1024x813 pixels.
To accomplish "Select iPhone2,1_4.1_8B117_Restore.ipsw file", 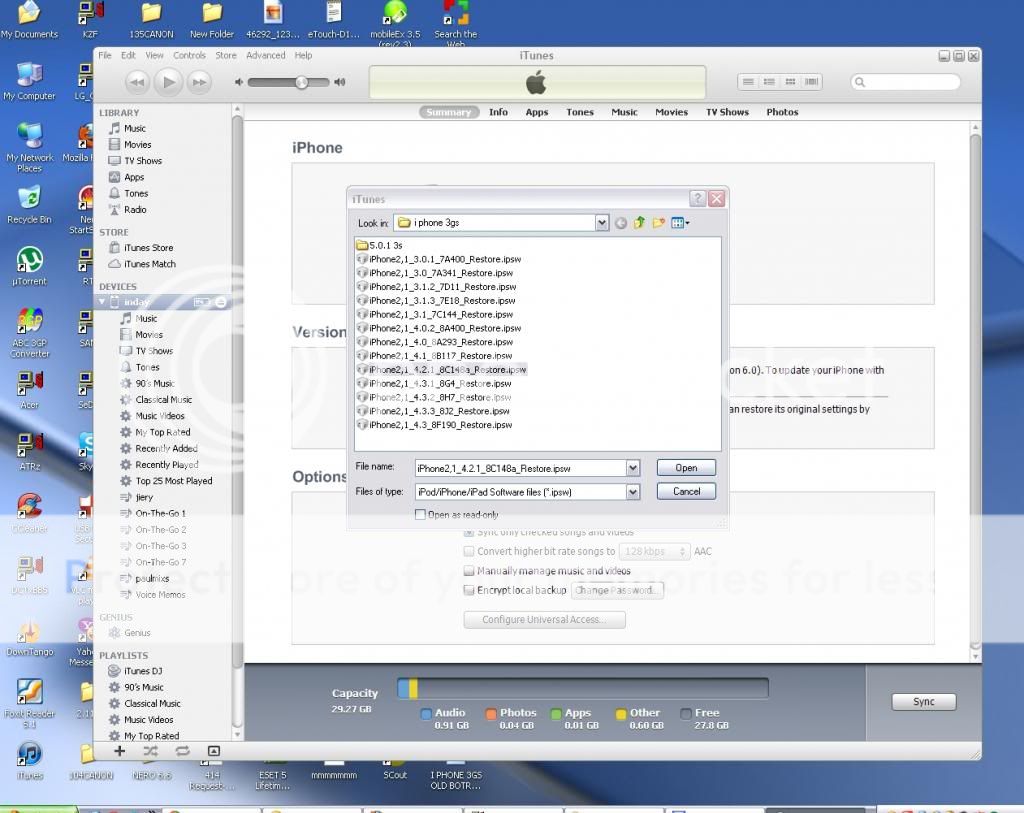I will click(435, 356).
